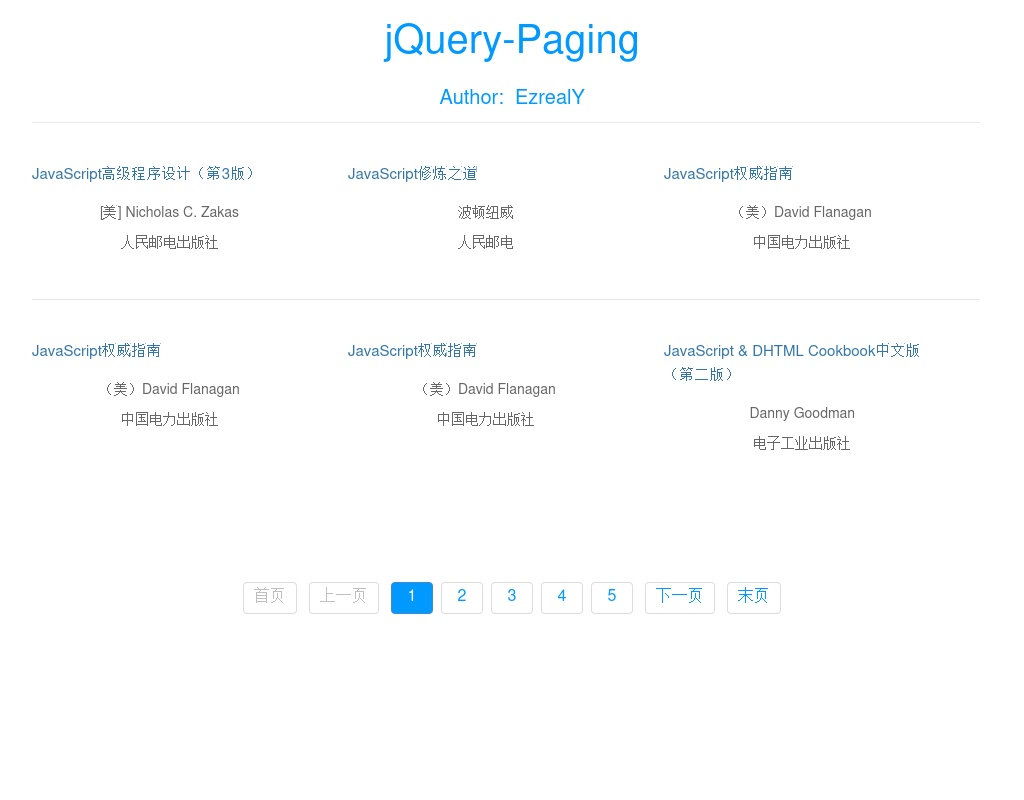Jump to page 2

461,597
